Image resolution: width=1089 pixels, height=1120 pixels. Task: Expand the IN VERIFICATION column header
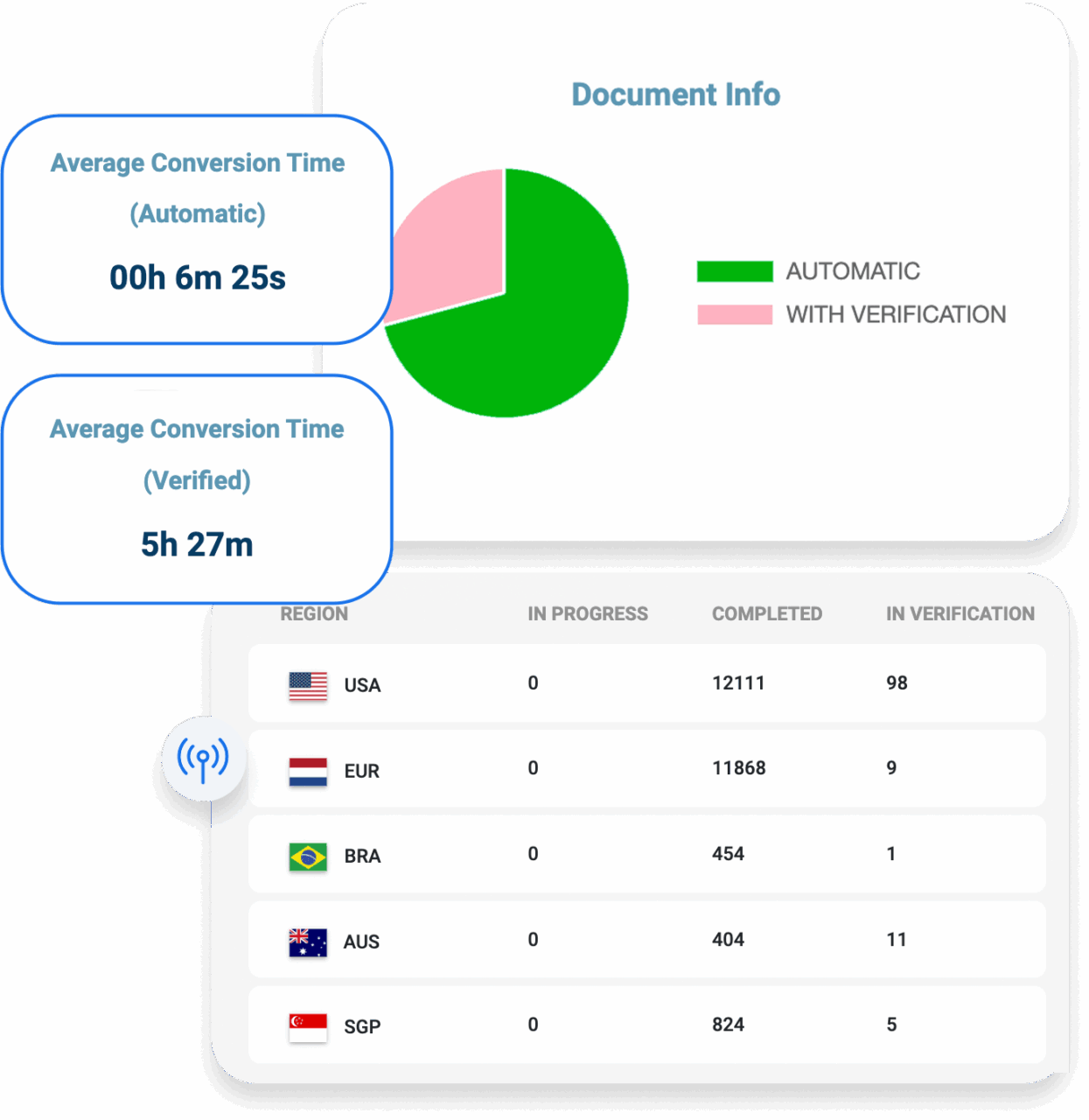pos(960,613)
